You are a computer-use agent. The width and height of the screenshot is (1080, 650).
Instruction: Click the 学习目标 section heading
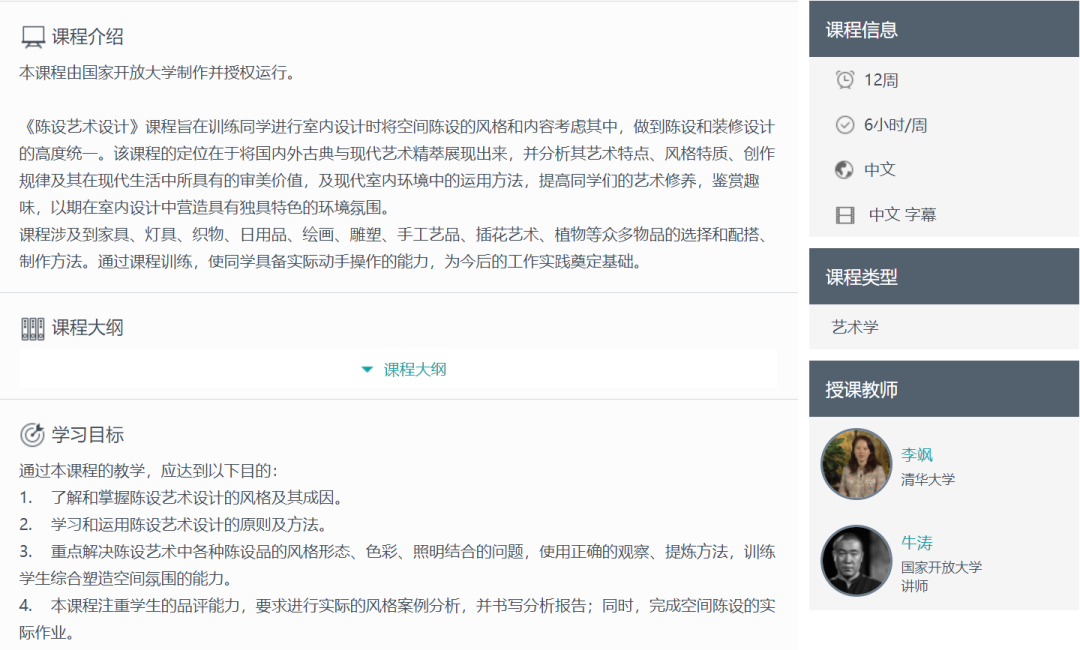(88, 435)
